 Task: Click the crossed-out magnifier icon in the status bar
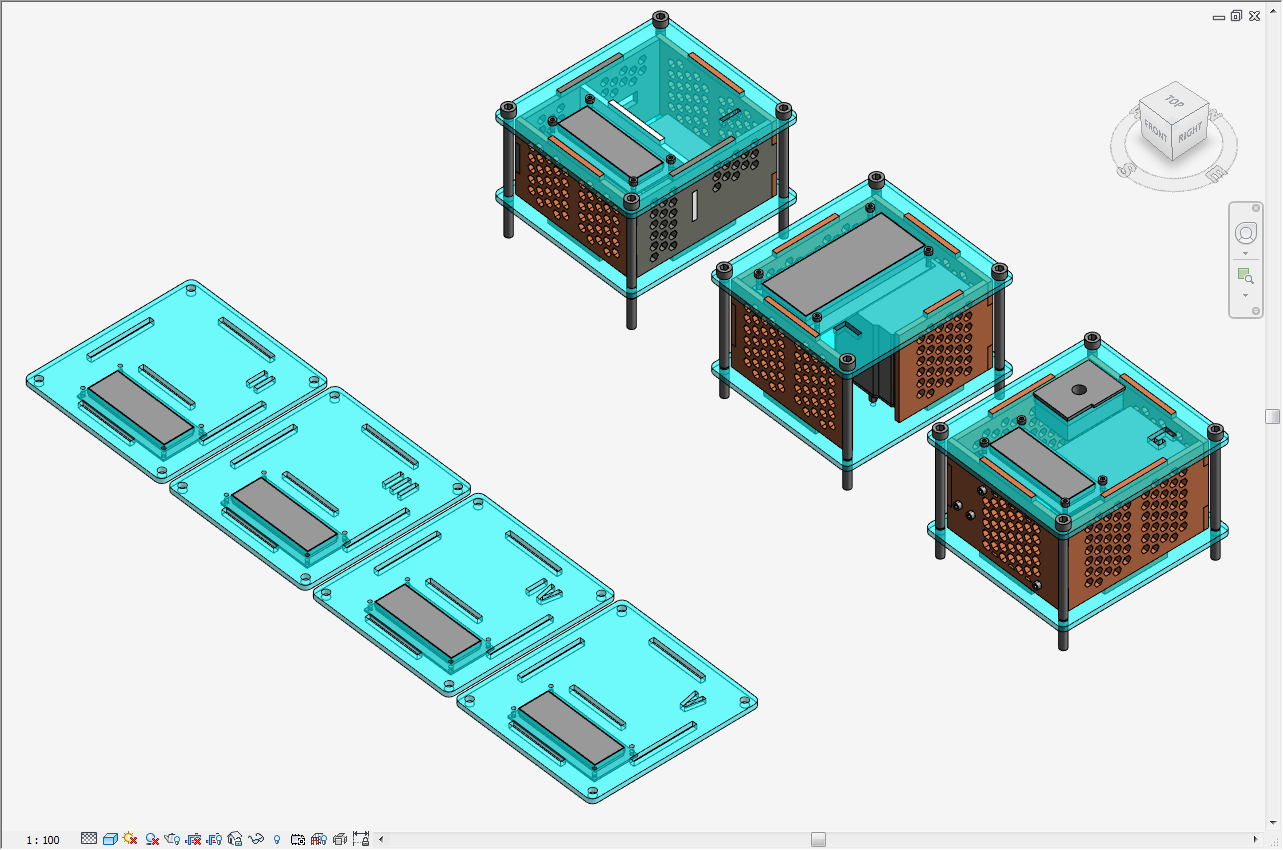(x=151, y=839)
